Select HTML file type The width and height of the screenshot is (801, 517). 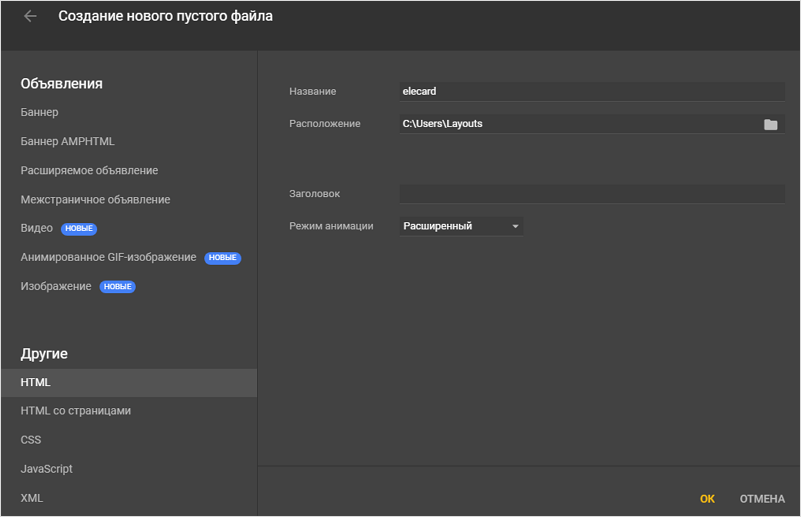36,383
